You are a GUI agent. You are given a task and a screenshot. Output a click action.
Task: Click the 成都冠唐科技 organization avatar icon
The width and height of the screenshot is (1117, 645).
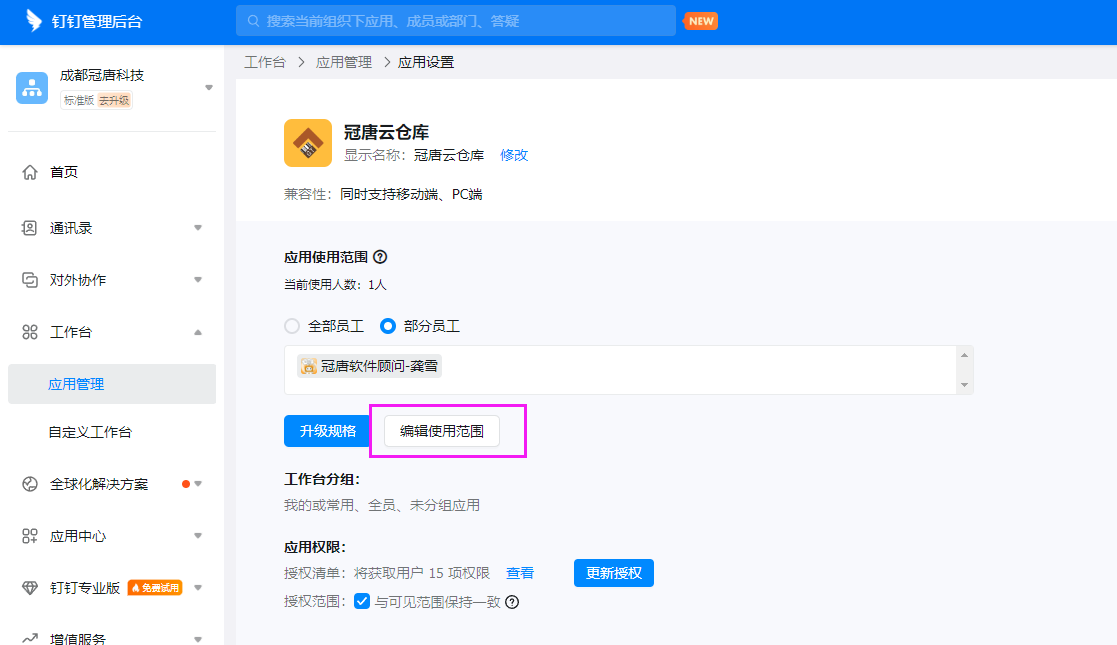point(32,88)
